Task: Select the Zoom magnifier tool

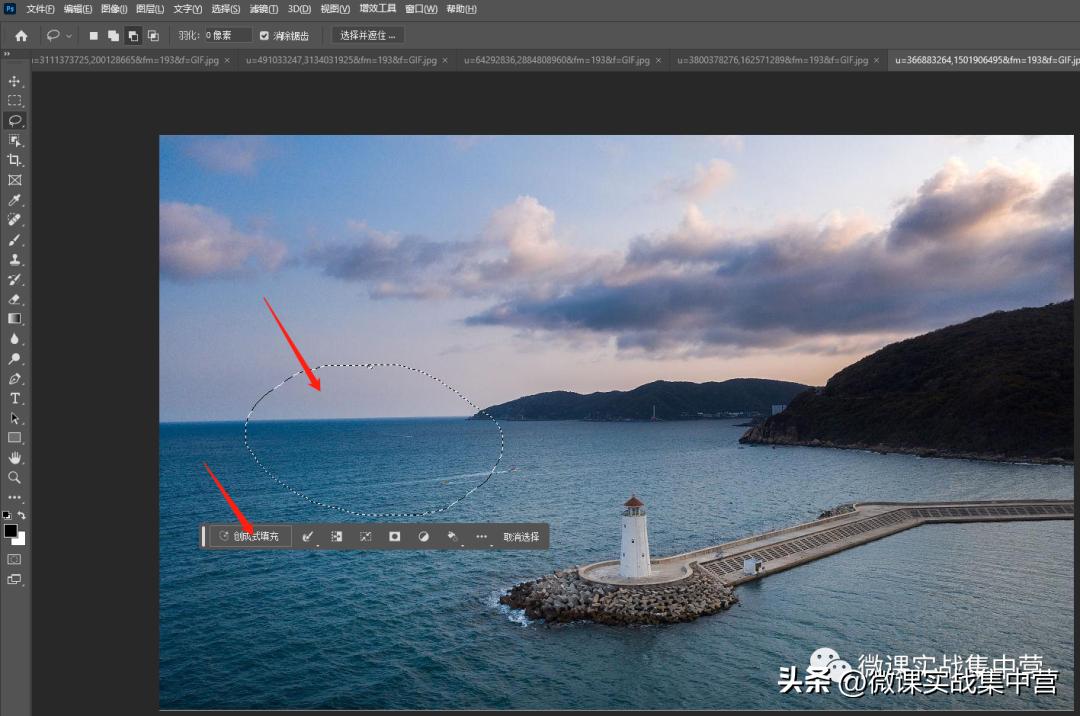Action: click(x=14, y=477)
